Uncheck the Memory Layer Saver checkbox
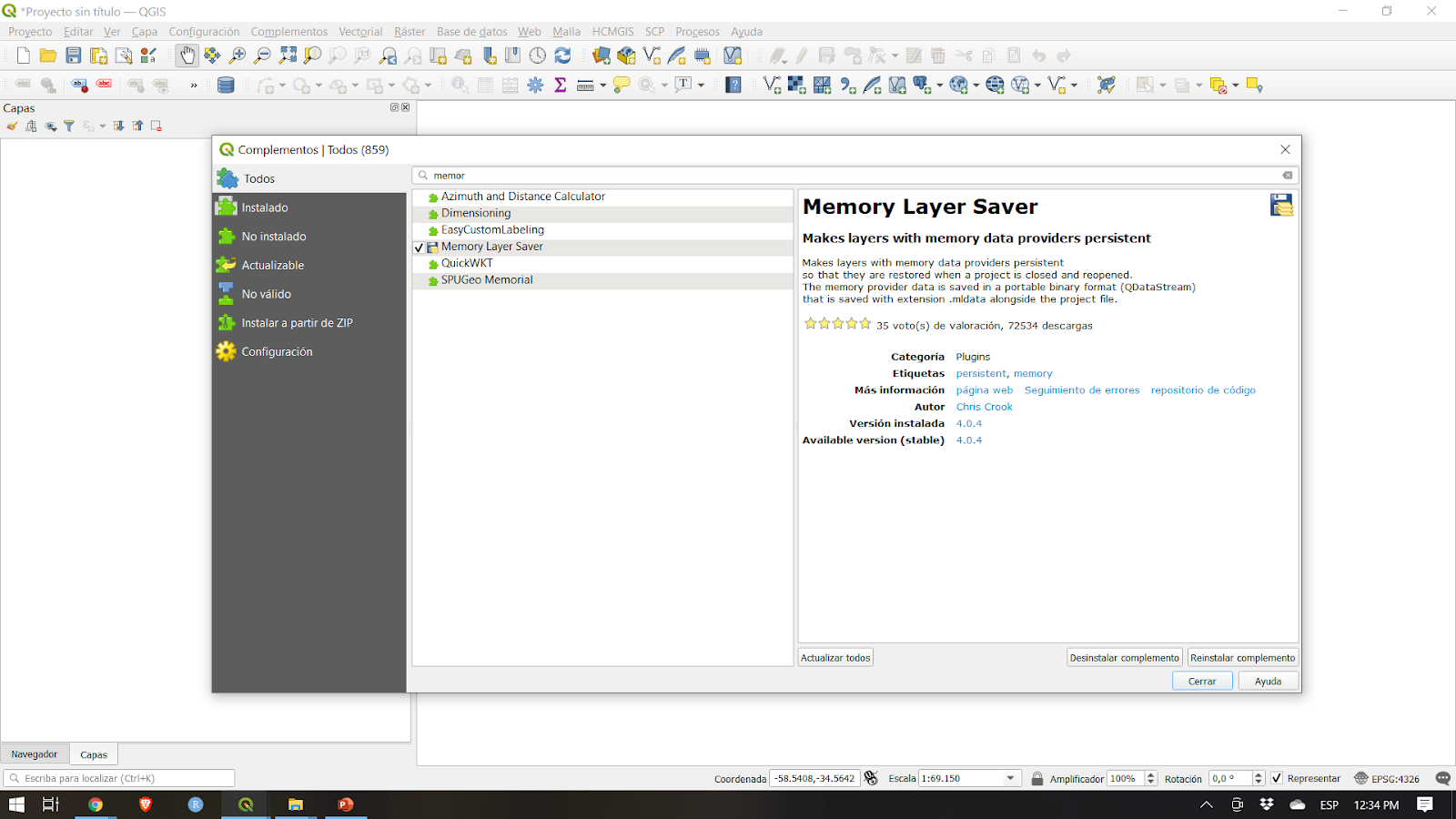The image size is (1456, 819). coord(419,248)
